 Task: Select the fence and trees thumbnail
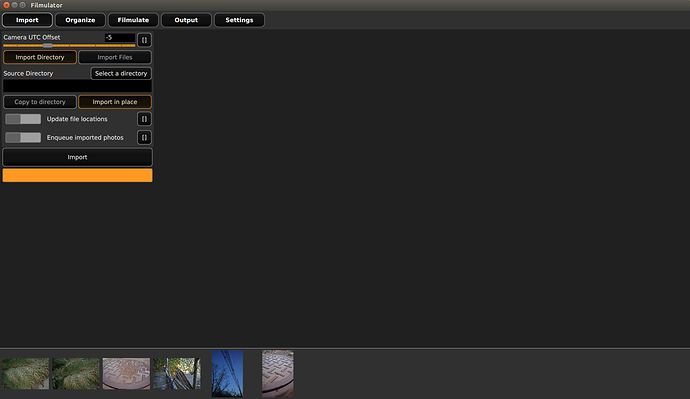tap(177, 373)
